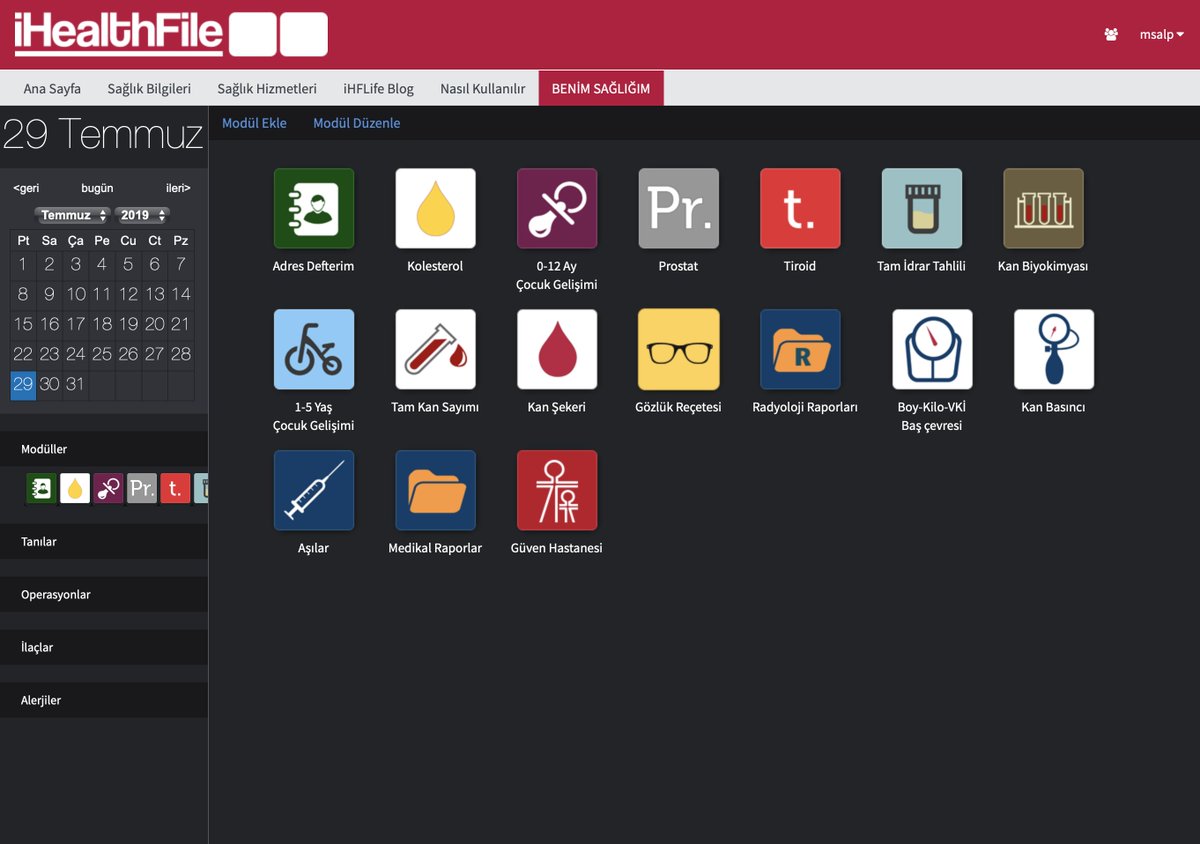The width and height of the screenshot is (1200, 844).
Task: Click the users group icon in header
Action: point(1111,34)
